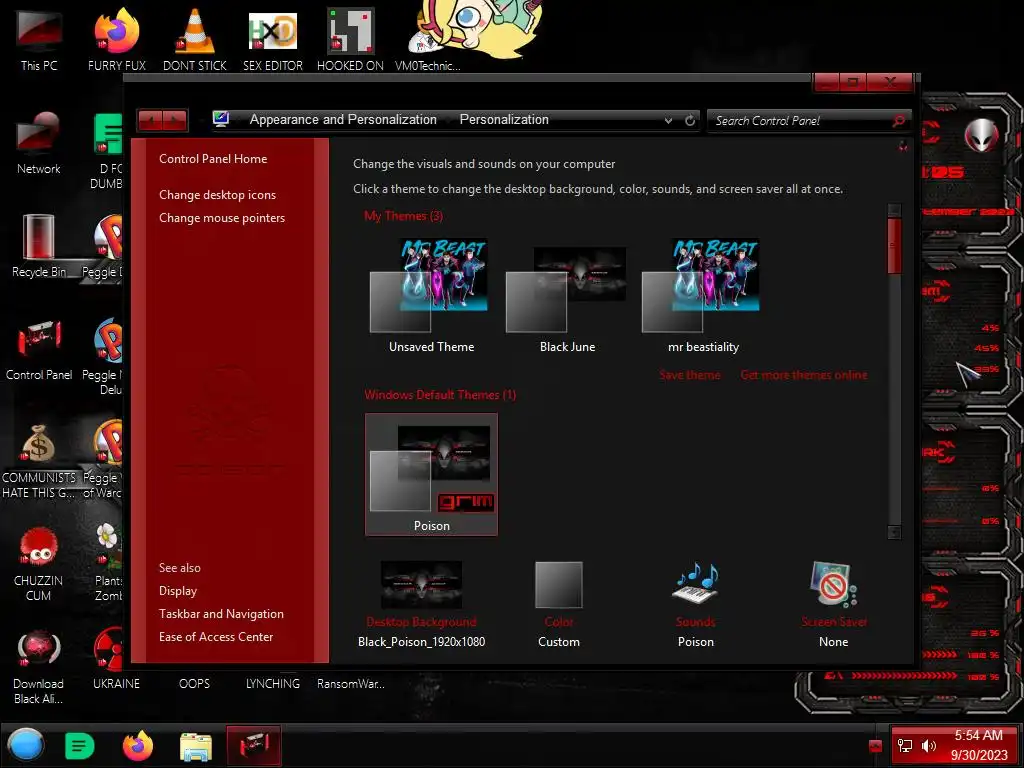Click the search magnifier icon
The height and width of the screenshot is (768, 1024).
(899, 120)
